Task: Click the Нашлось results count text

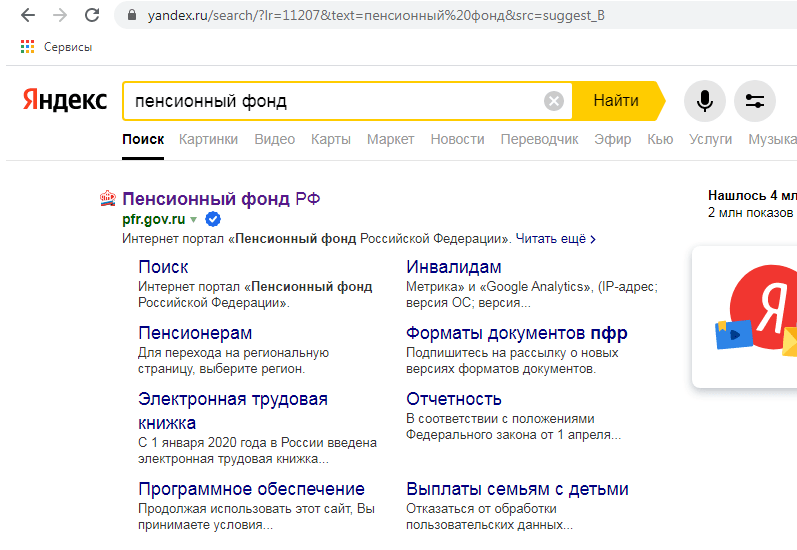Action: pos(752,195)
